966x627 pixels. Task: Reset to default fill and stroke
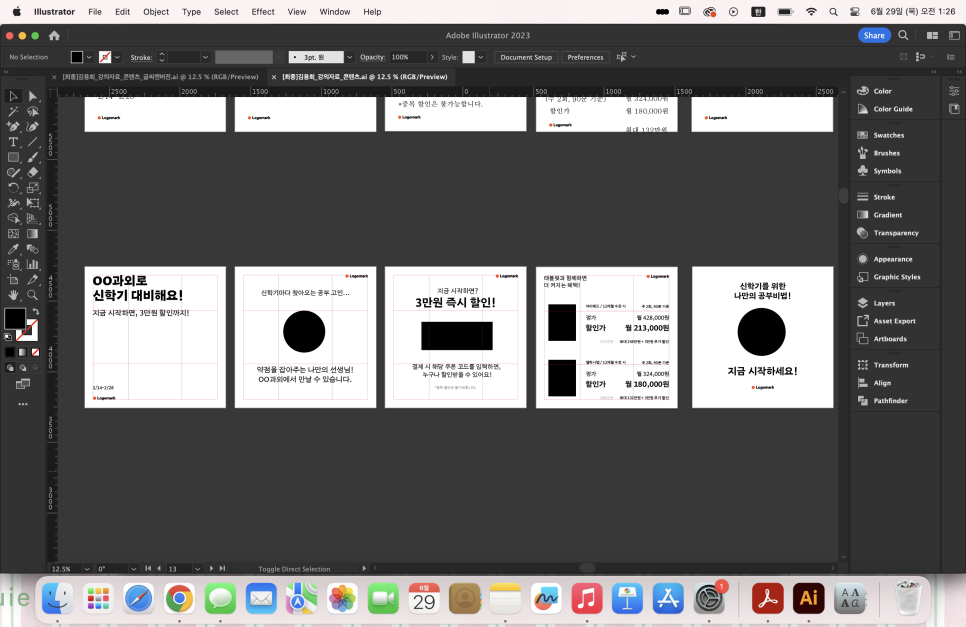(8, 337)
